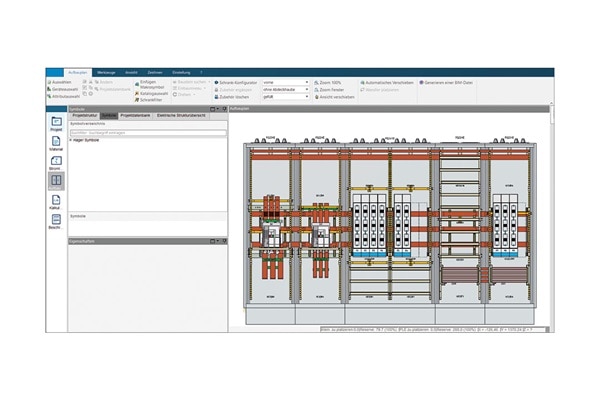
Task: Select the Aufbauplan sidebar icon
Action: pos(56,180)
